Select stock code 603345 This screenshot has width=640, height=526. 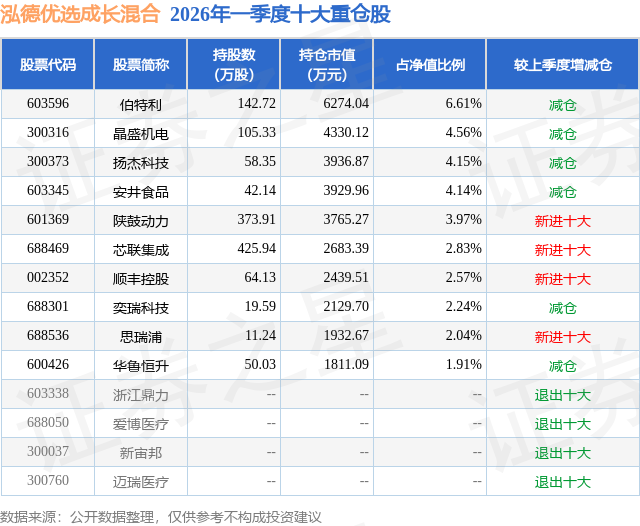[x=48, y=191]
